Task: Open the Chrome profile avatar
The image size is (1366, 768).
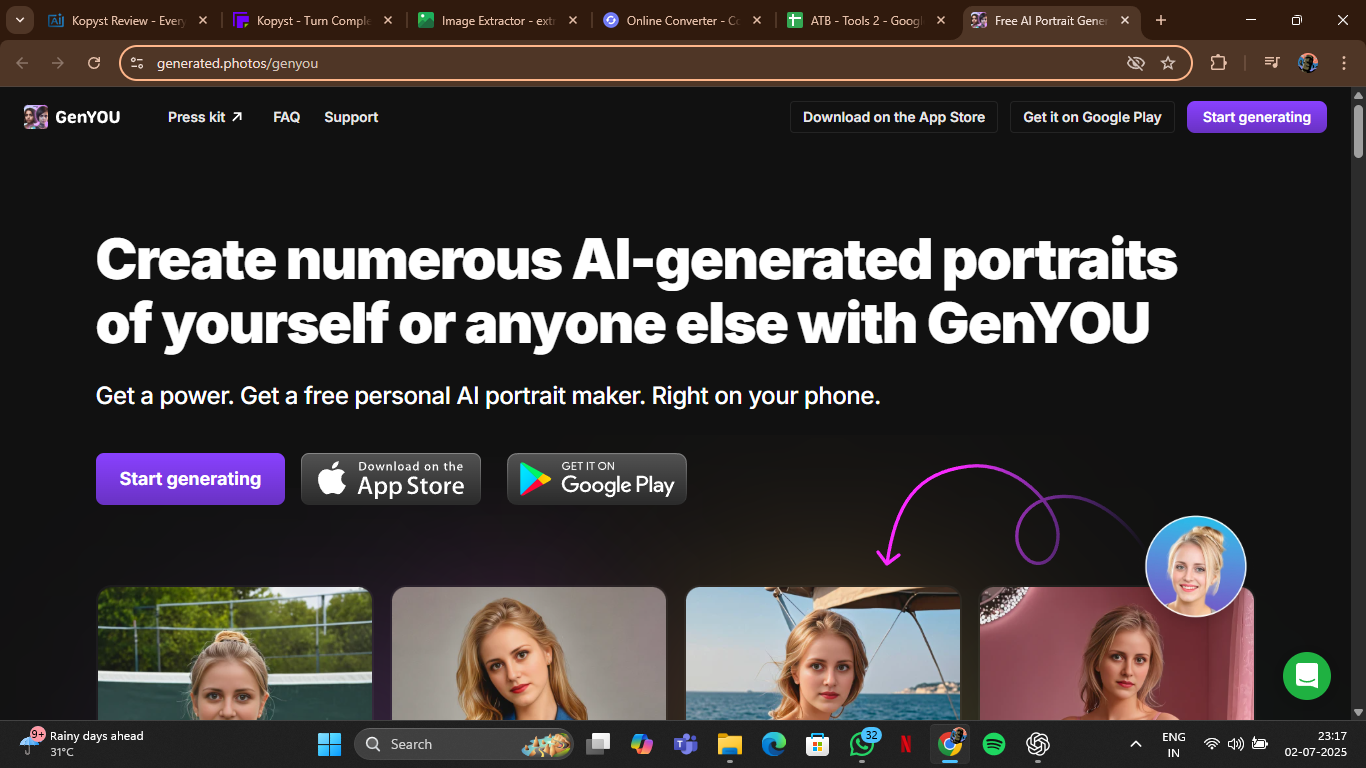Action: [x=1308, y=63]
